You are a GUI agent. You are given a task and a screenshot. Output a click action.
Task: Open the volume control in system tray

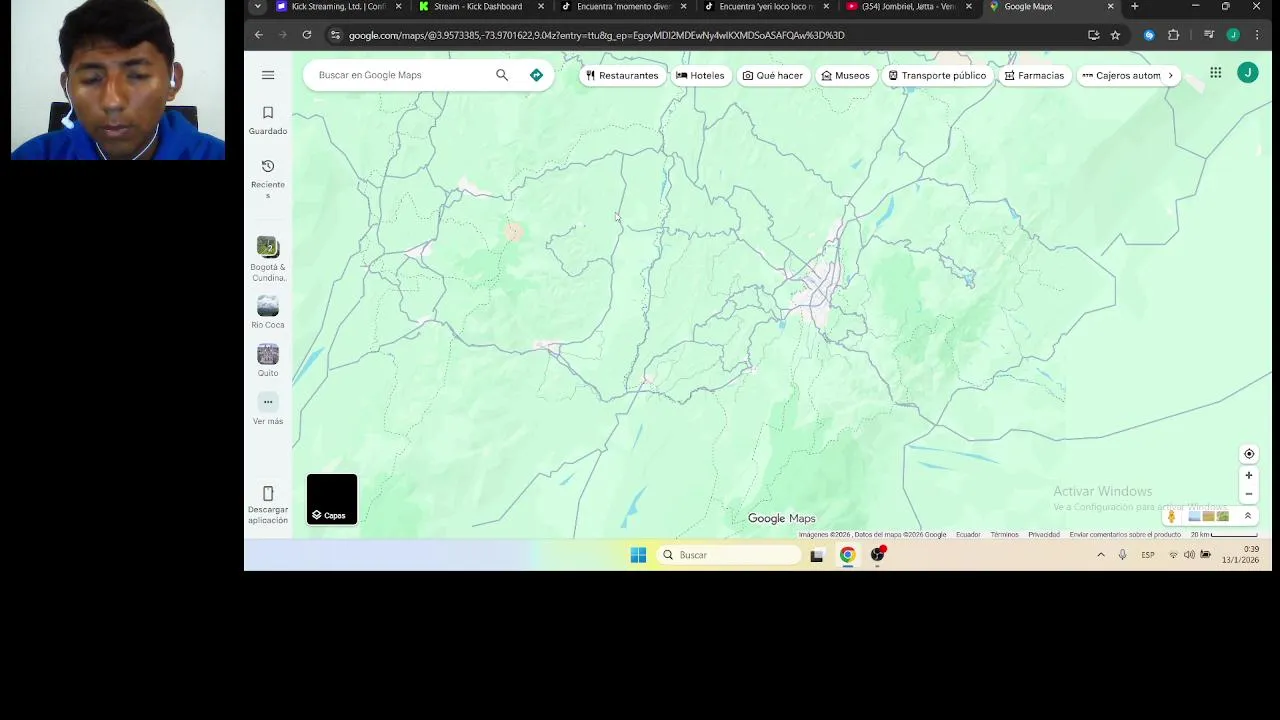point(1189,555)
